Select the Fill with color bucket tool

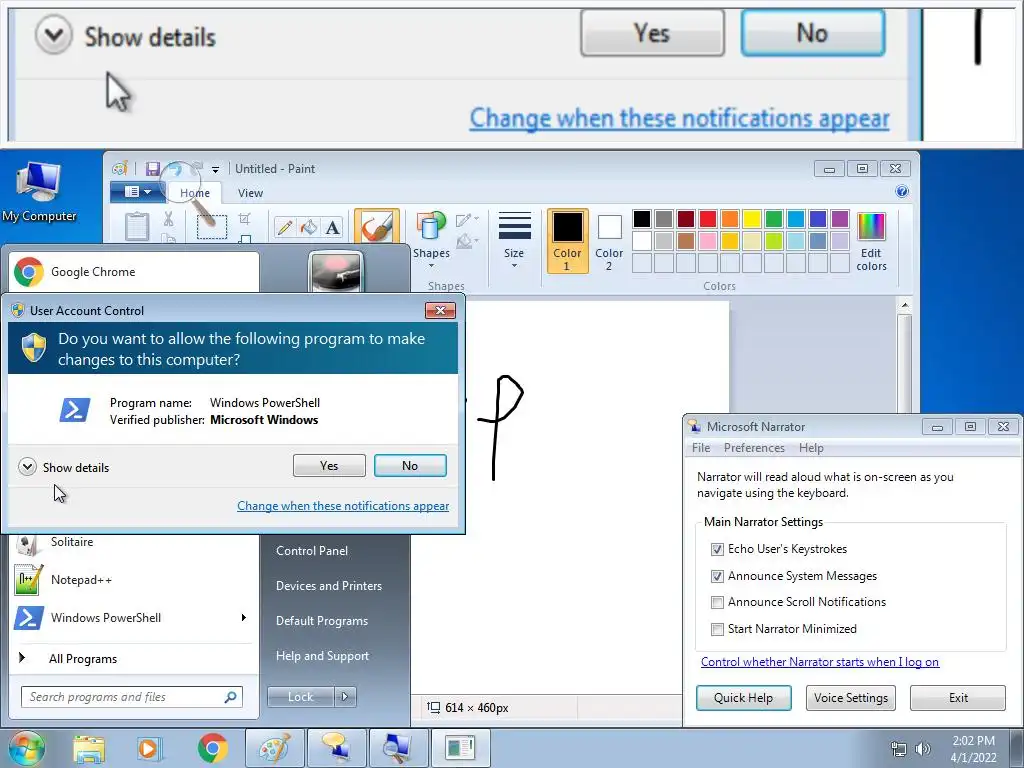[308, 227]
